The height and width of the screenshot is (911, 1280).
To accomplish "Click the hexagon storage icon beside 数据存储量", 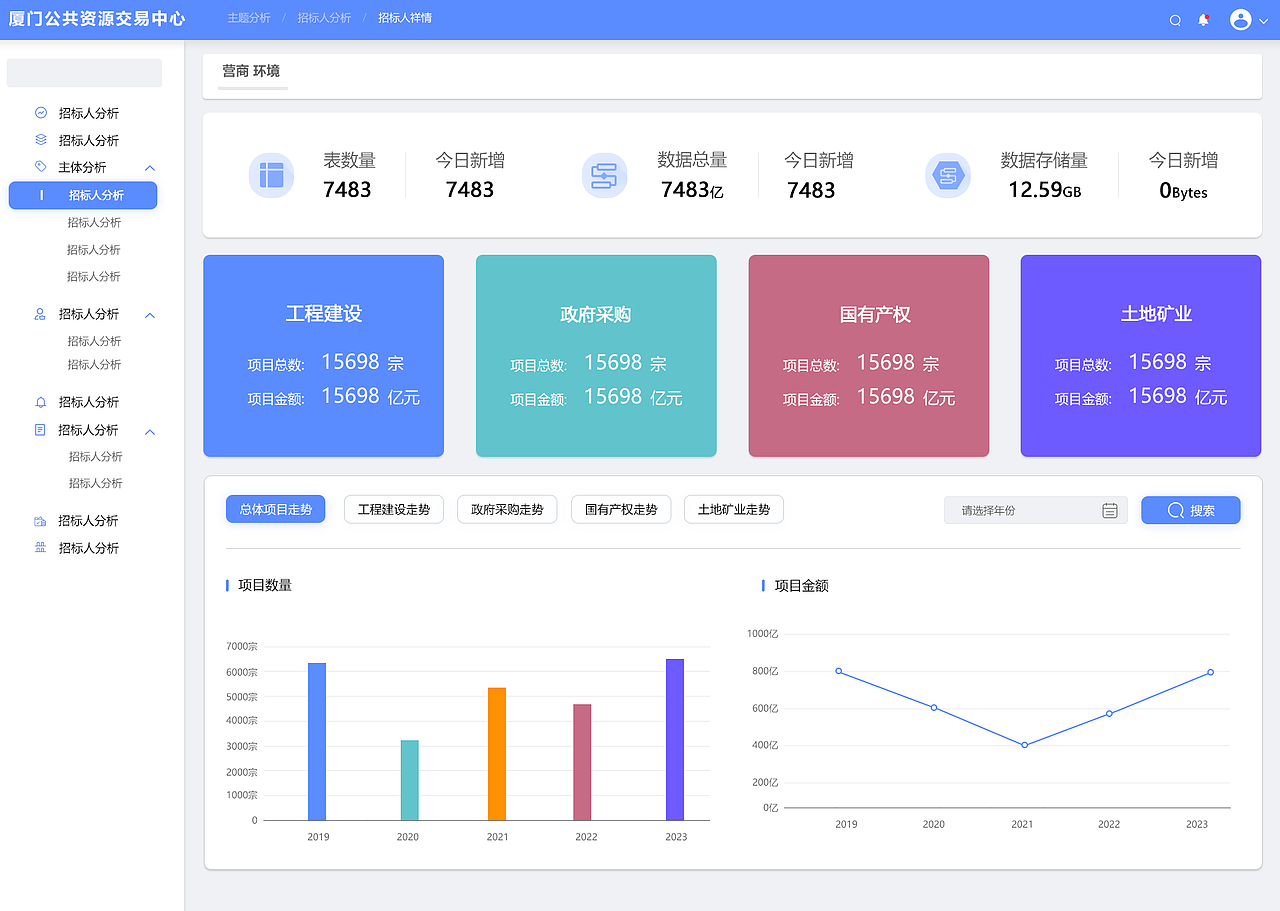I will coord(947,175).
